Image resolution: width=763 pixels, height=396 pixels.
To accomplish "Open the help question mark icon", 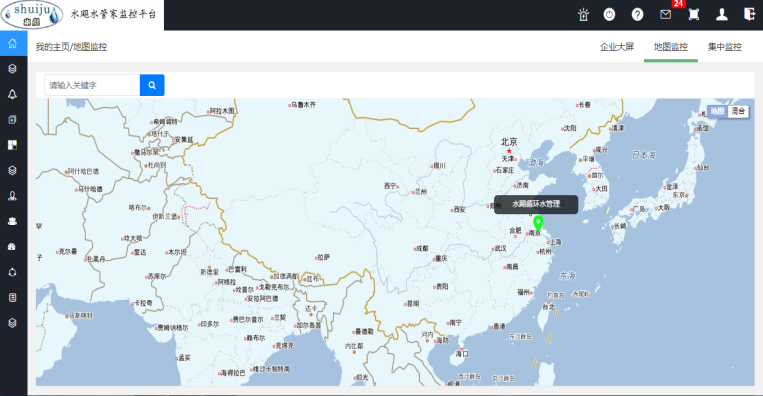I will [637, 15].
